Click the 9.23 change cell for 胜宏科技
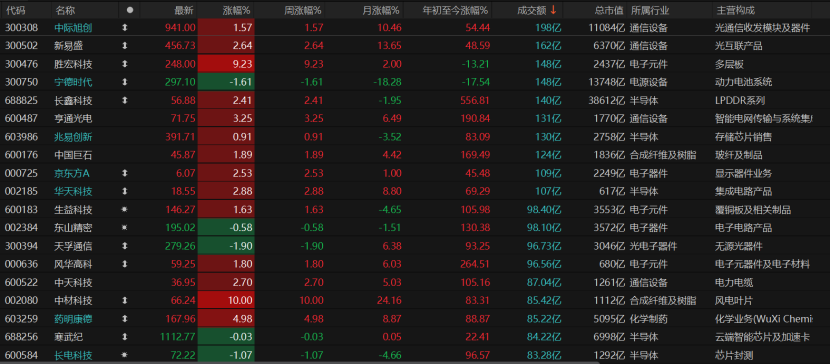The height and width of the screenshot is (364, 830). [226, 65]
